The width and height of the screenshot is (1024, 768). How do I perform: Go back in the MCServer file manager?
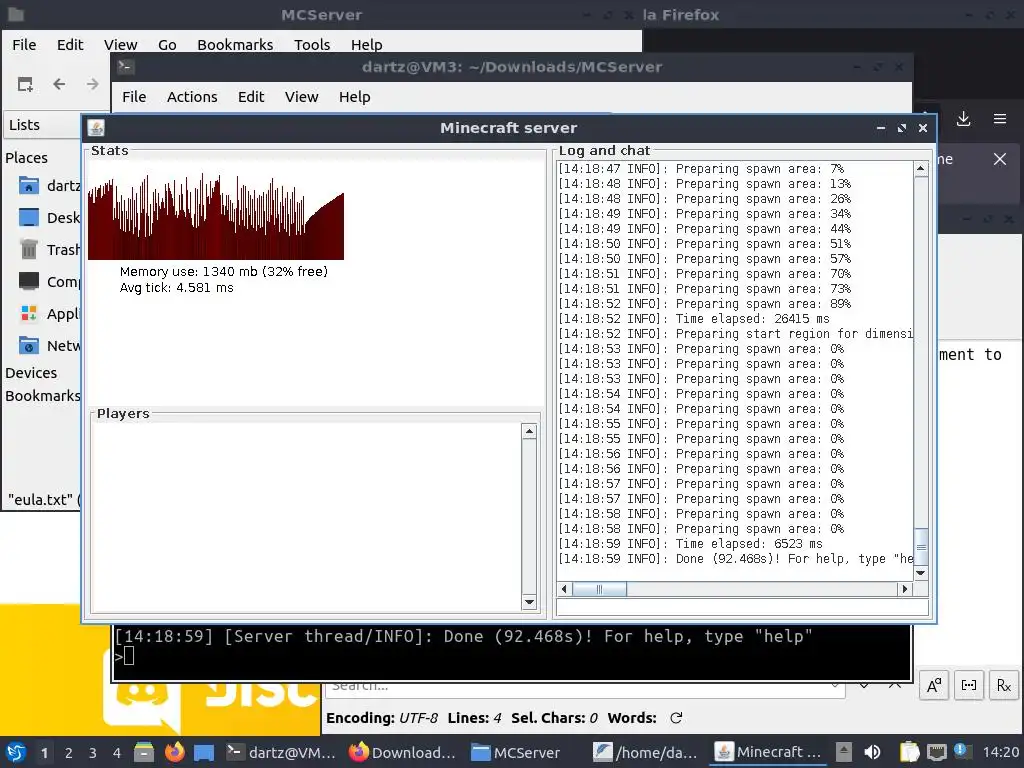click(x=59, y=84)
